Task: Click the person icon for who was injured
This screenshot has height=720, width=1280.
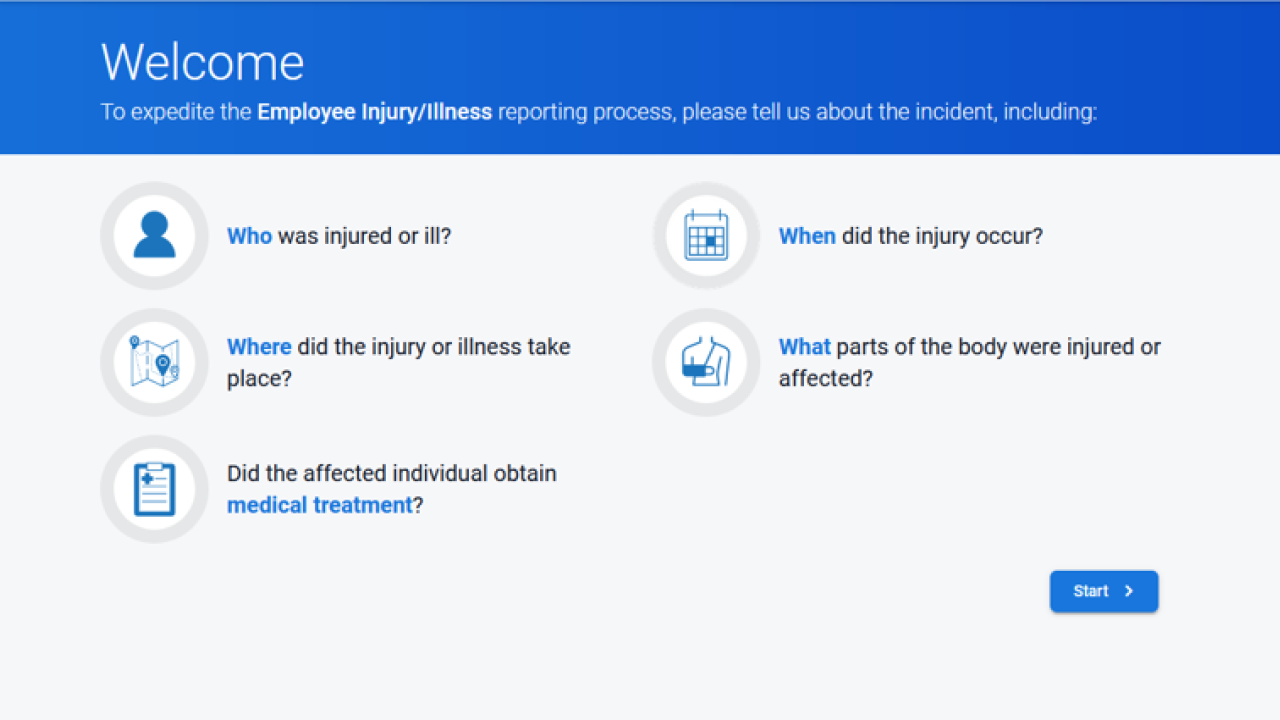Action: (x=154, y=236)
